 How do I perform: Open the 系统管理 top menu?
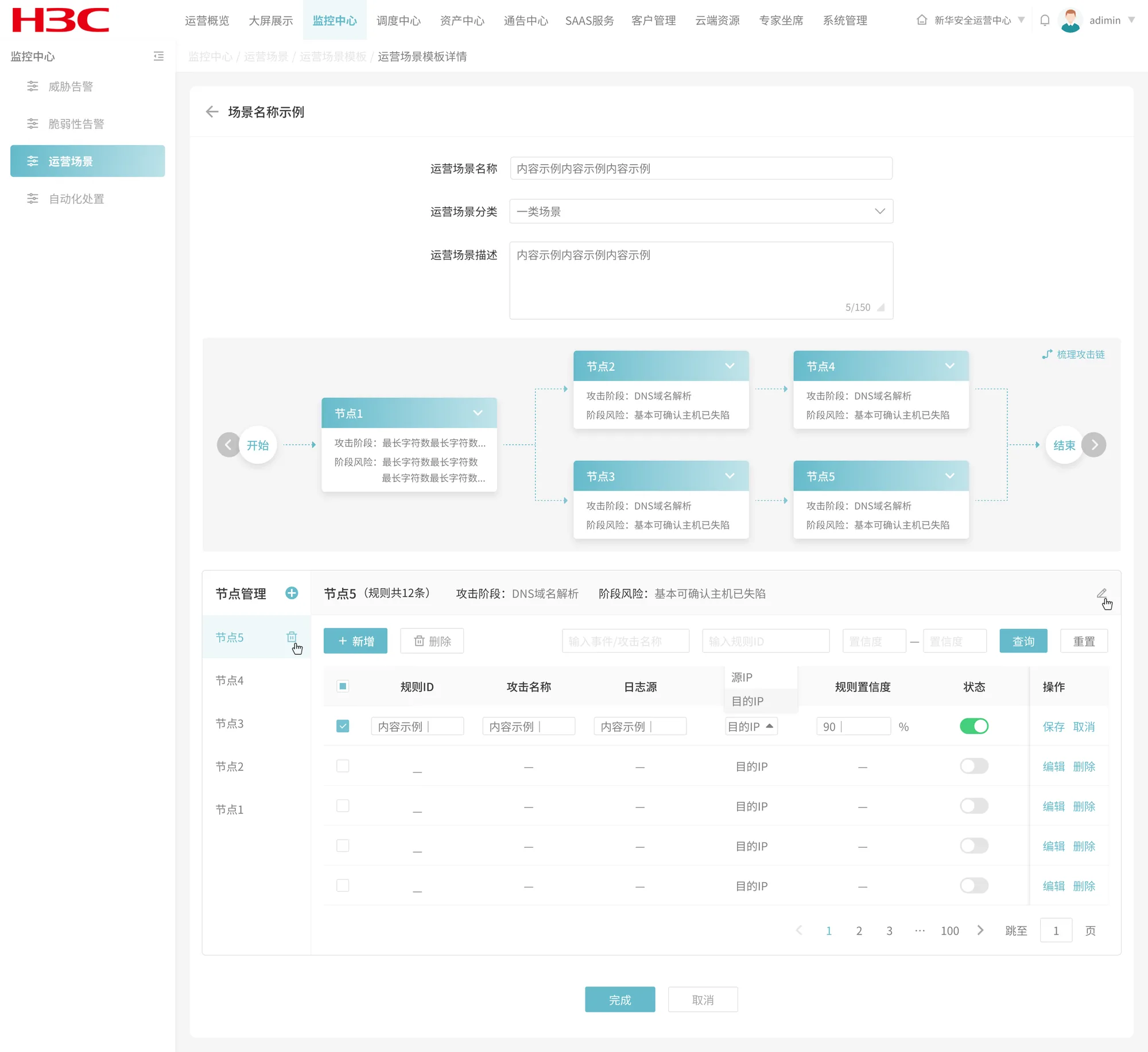[x=845, y=20]
